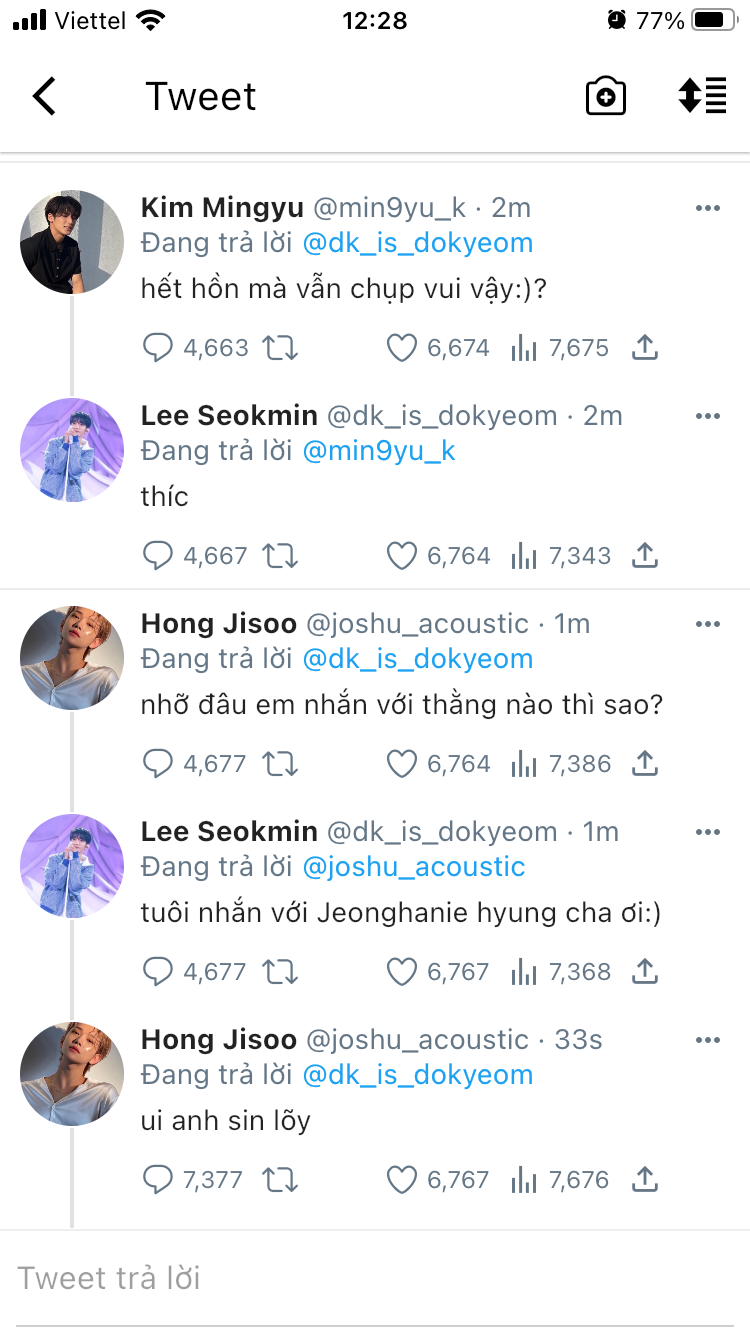View analytics of Hong Jisoo's 7,386-view tweet
The width and height of the screenshot is (750, 1334).
click(524, 764)
